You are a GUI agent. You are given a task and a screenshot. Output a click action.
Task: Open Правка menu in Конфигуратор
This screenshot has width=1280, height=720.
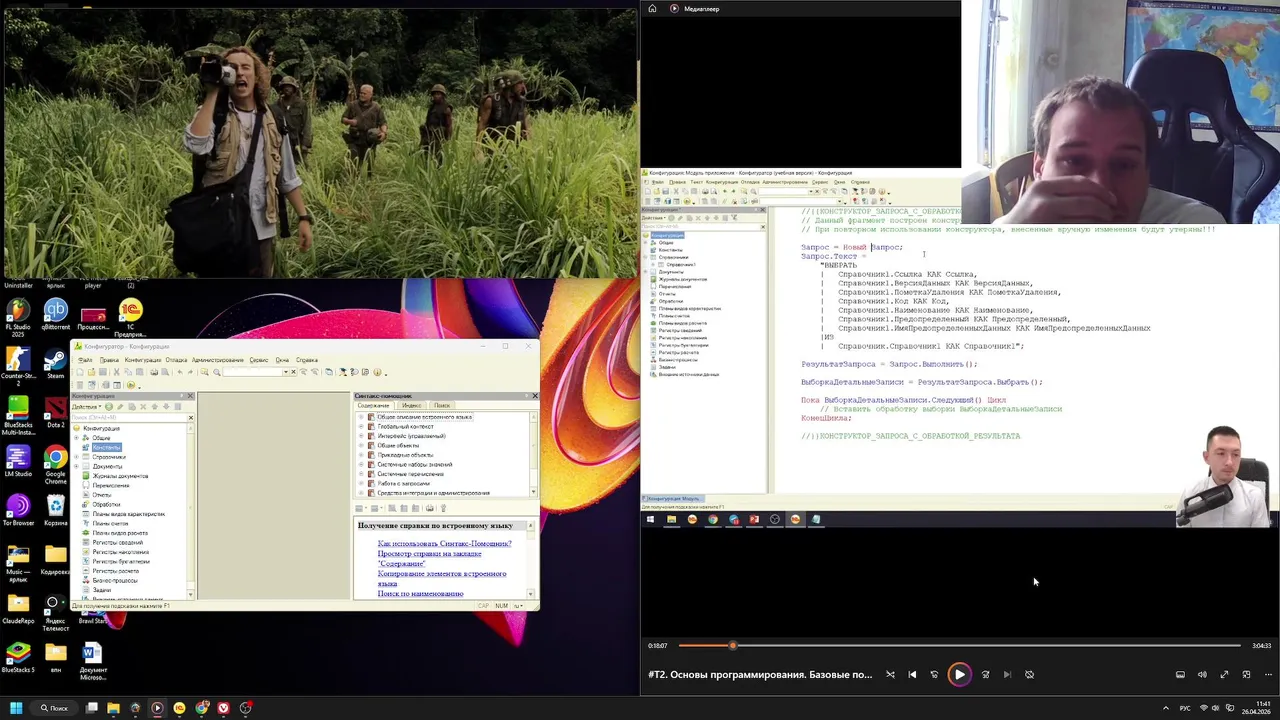109,360
